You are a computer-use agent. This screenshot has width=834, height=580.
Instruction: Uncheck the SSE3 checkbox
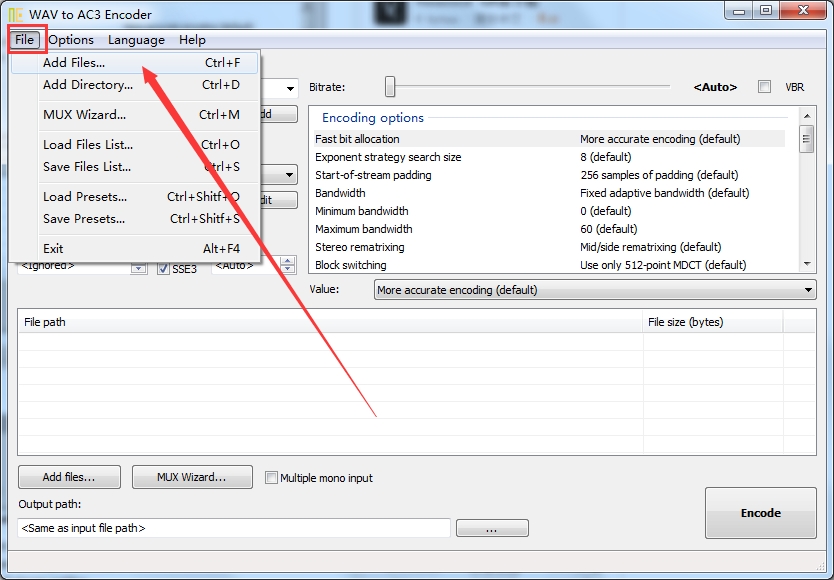(x=163, y=269)
